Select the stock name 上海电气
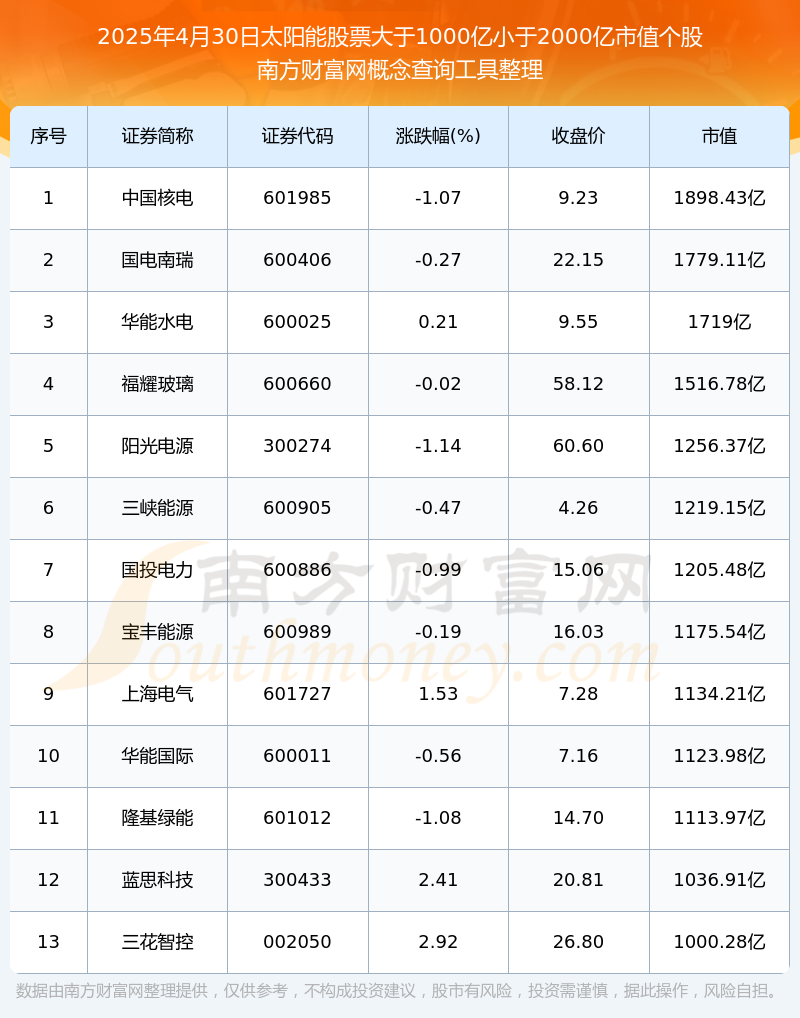The width and height of the screenshot is (800, 1018). [x=158, y=694]
